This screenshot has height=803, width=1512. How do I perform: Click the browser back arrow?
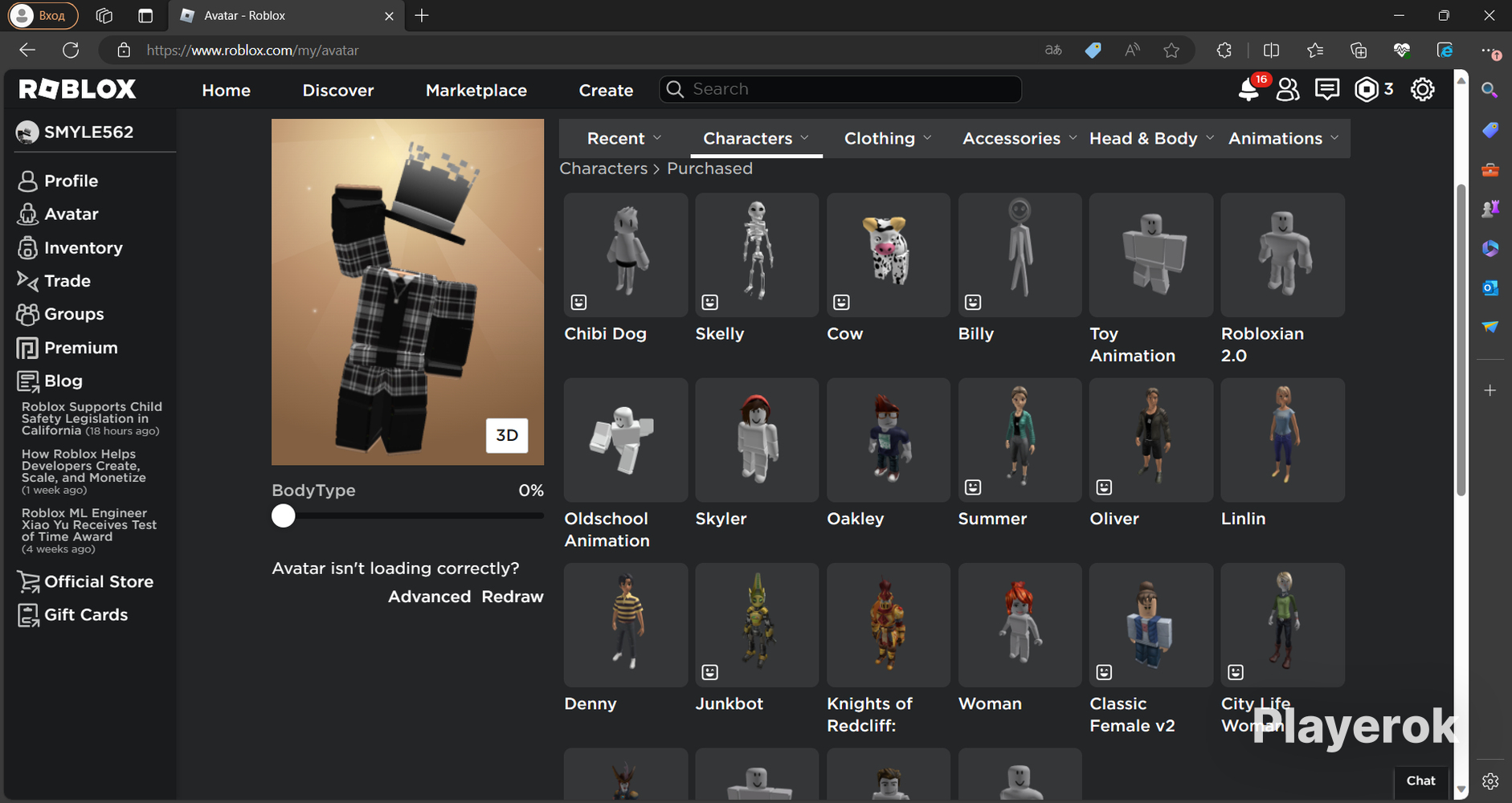click(27, 50)
